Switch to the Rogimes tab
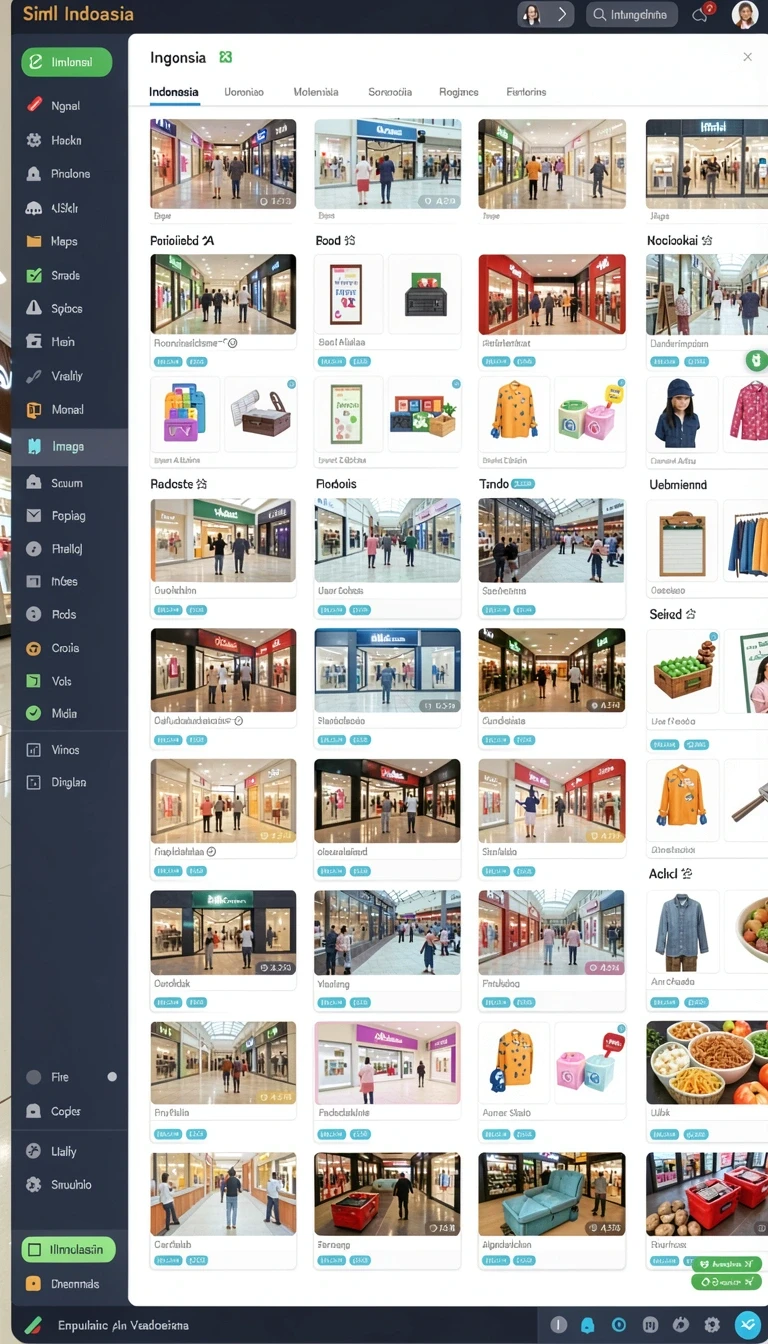 459,92
